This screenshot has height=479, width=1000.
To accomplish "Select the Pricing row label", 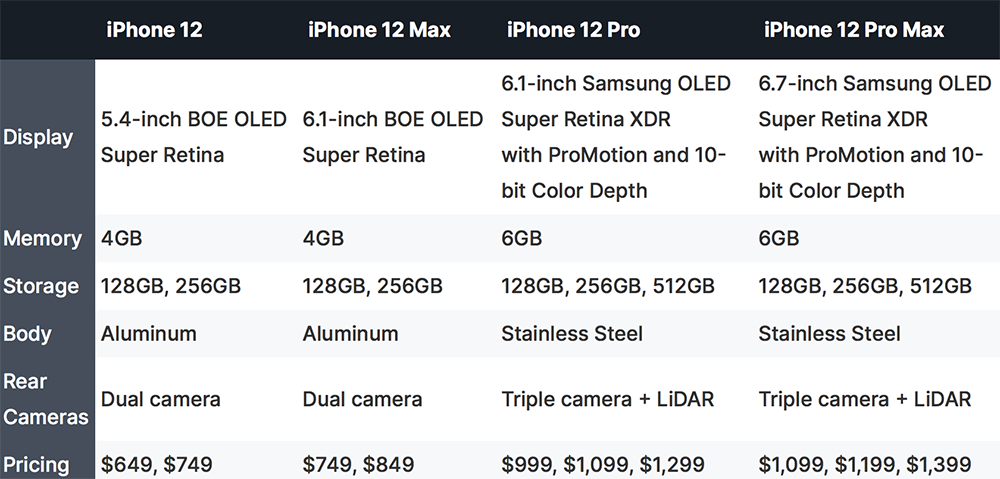I will [x=36, y=465].
